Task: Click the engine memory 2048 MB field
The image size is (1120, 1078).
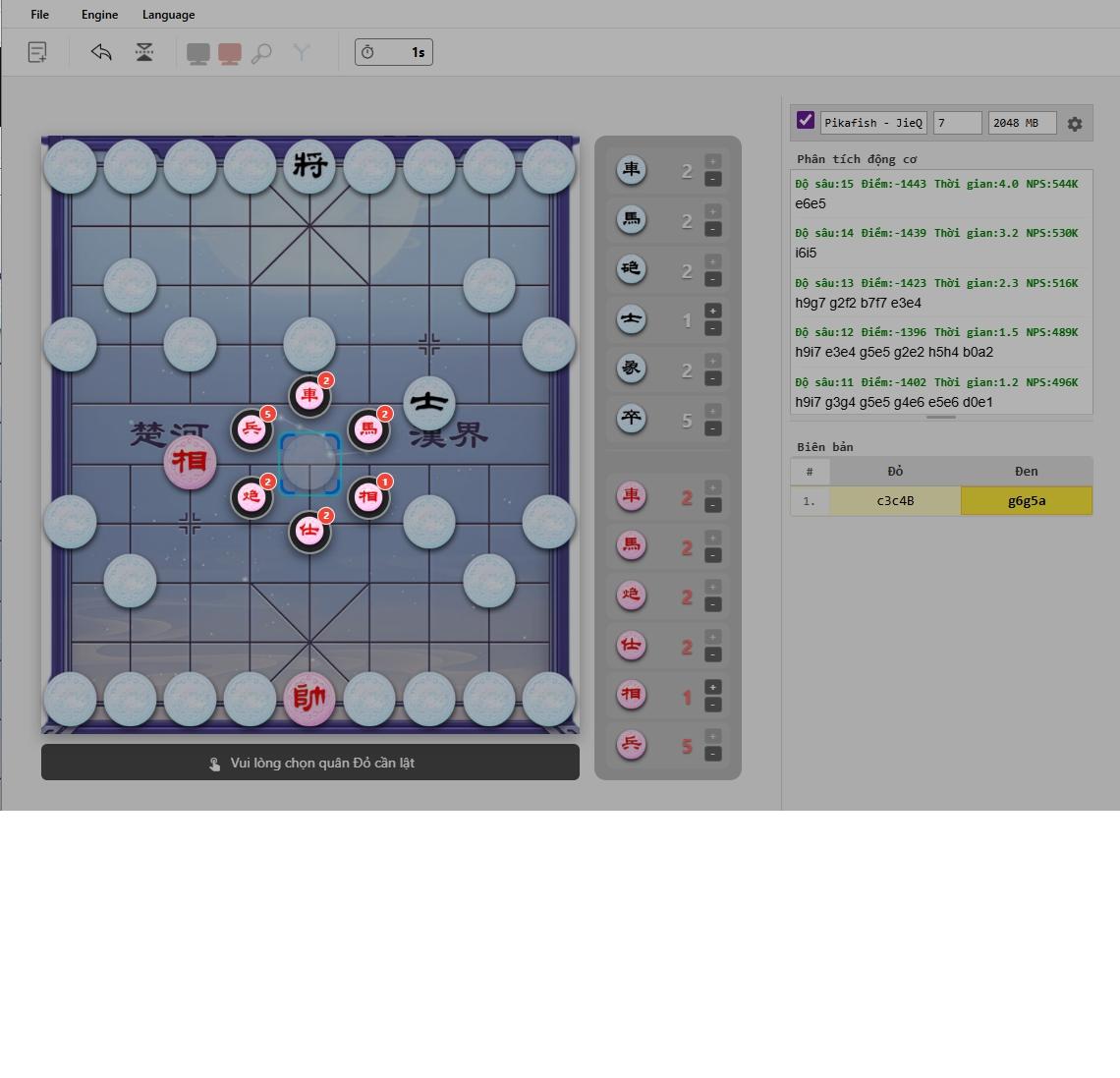Action: 1022,123
